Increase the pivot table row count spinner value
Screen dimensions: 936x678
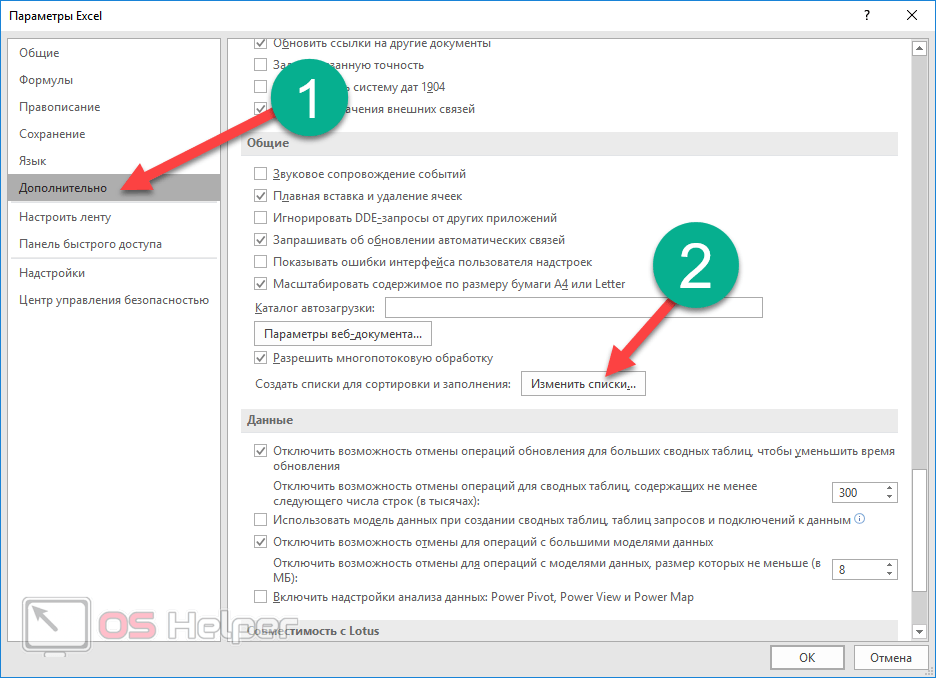coord(888,488)
